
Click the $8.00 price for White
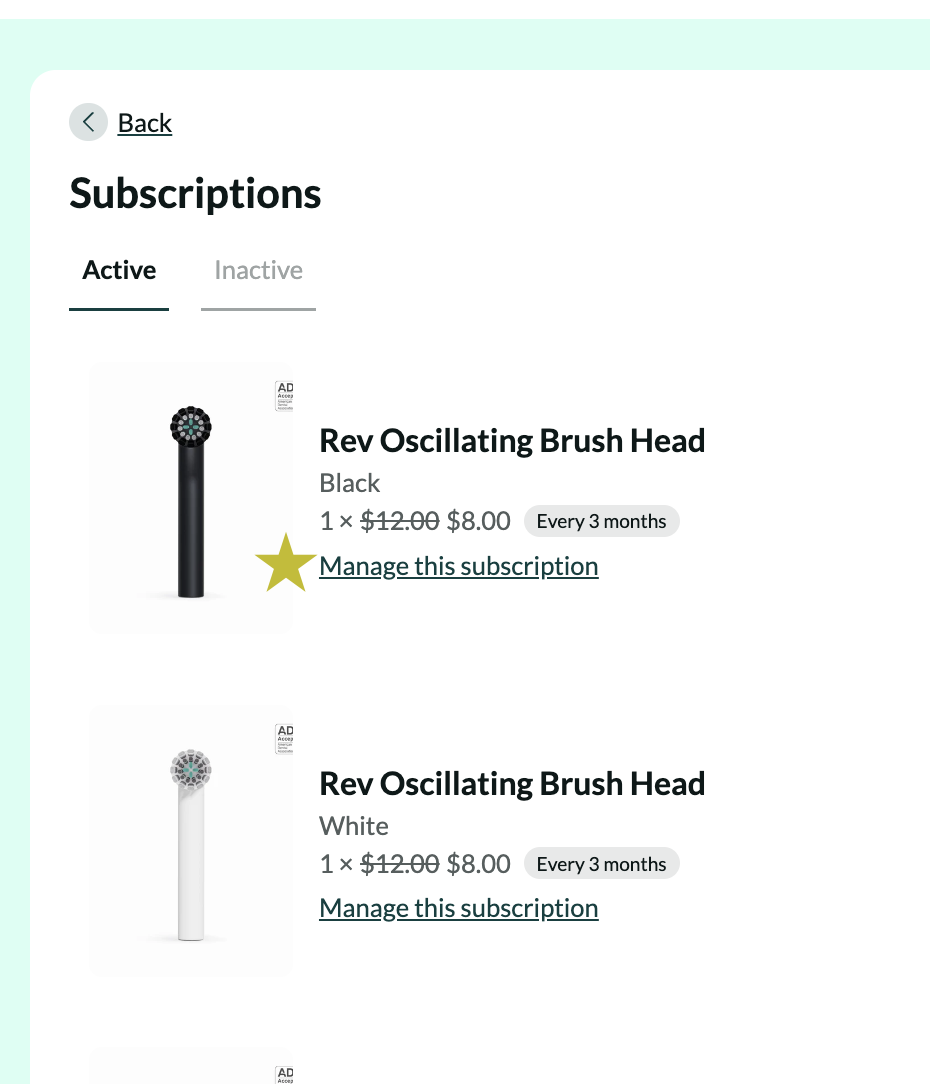478,864
